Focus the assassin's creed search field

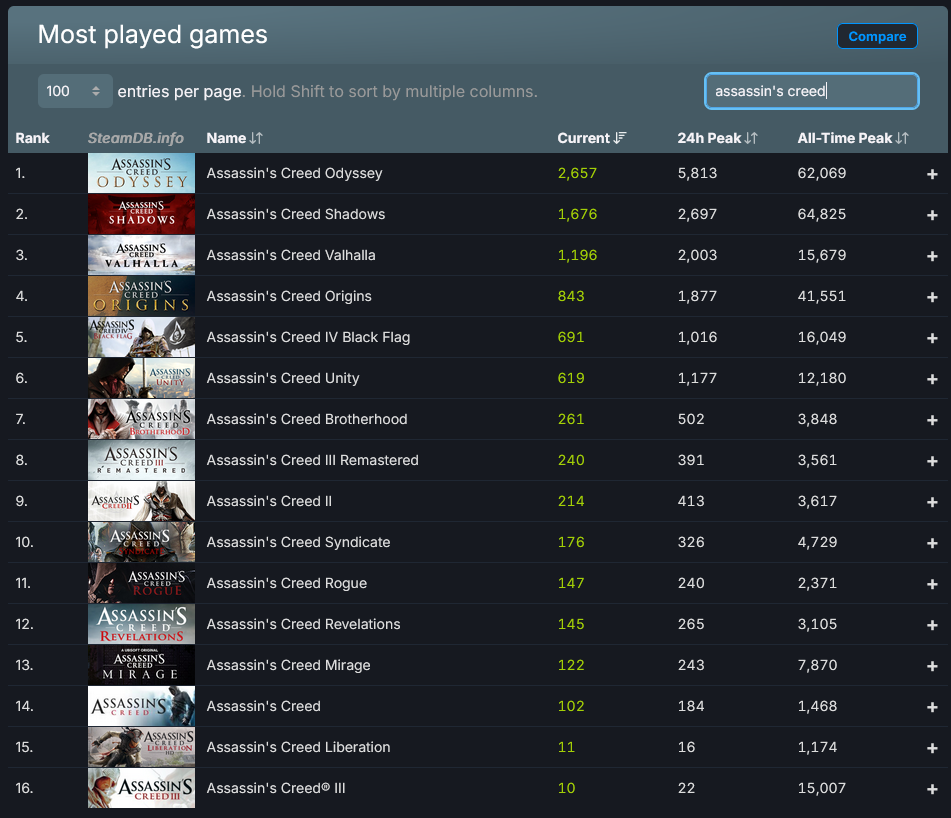(x=812, y=91)
